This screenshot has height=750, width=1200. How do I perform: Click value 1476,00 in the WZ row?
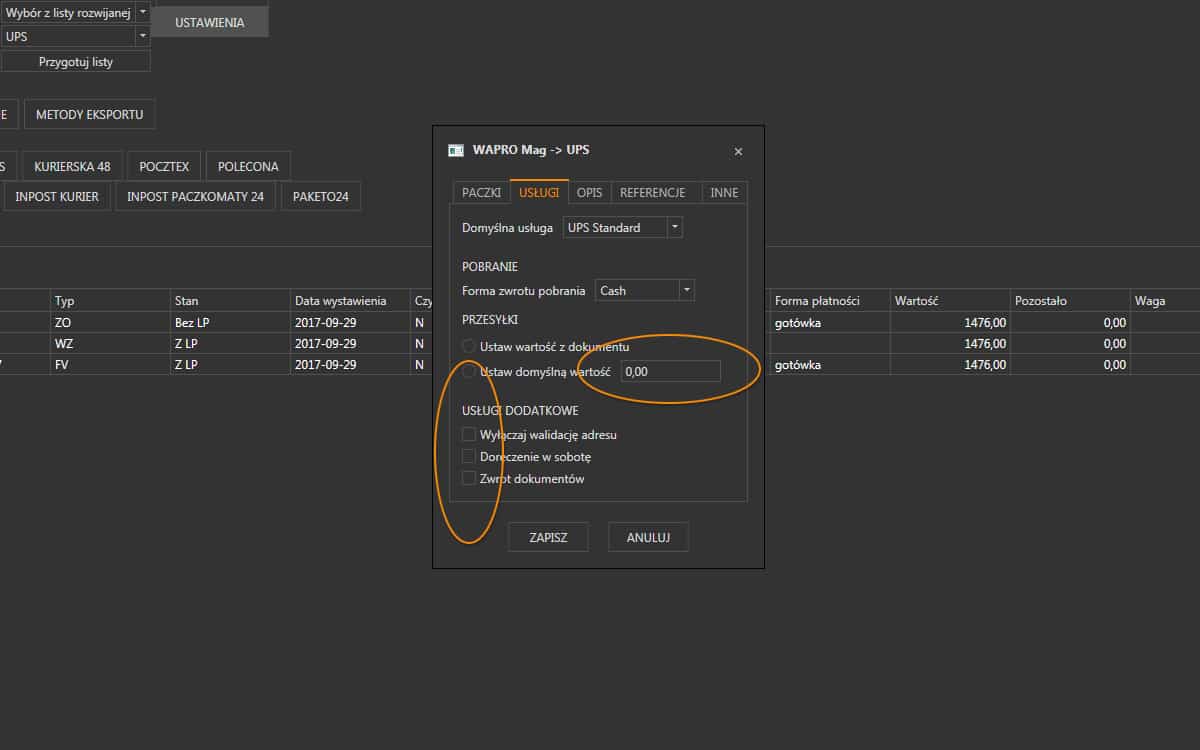click(x=950, y=344)
